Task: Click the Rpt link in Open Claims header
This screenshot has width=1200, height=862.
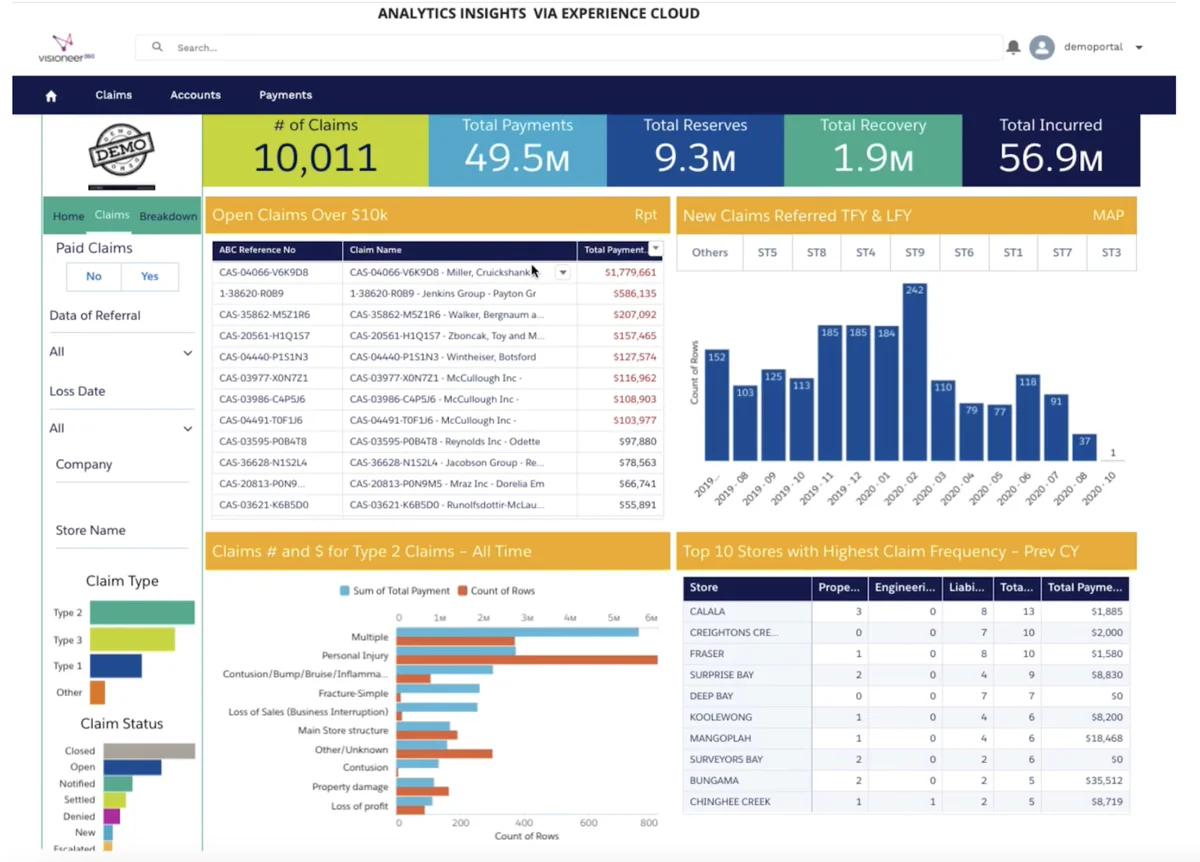Action: [x=646, y=215]
